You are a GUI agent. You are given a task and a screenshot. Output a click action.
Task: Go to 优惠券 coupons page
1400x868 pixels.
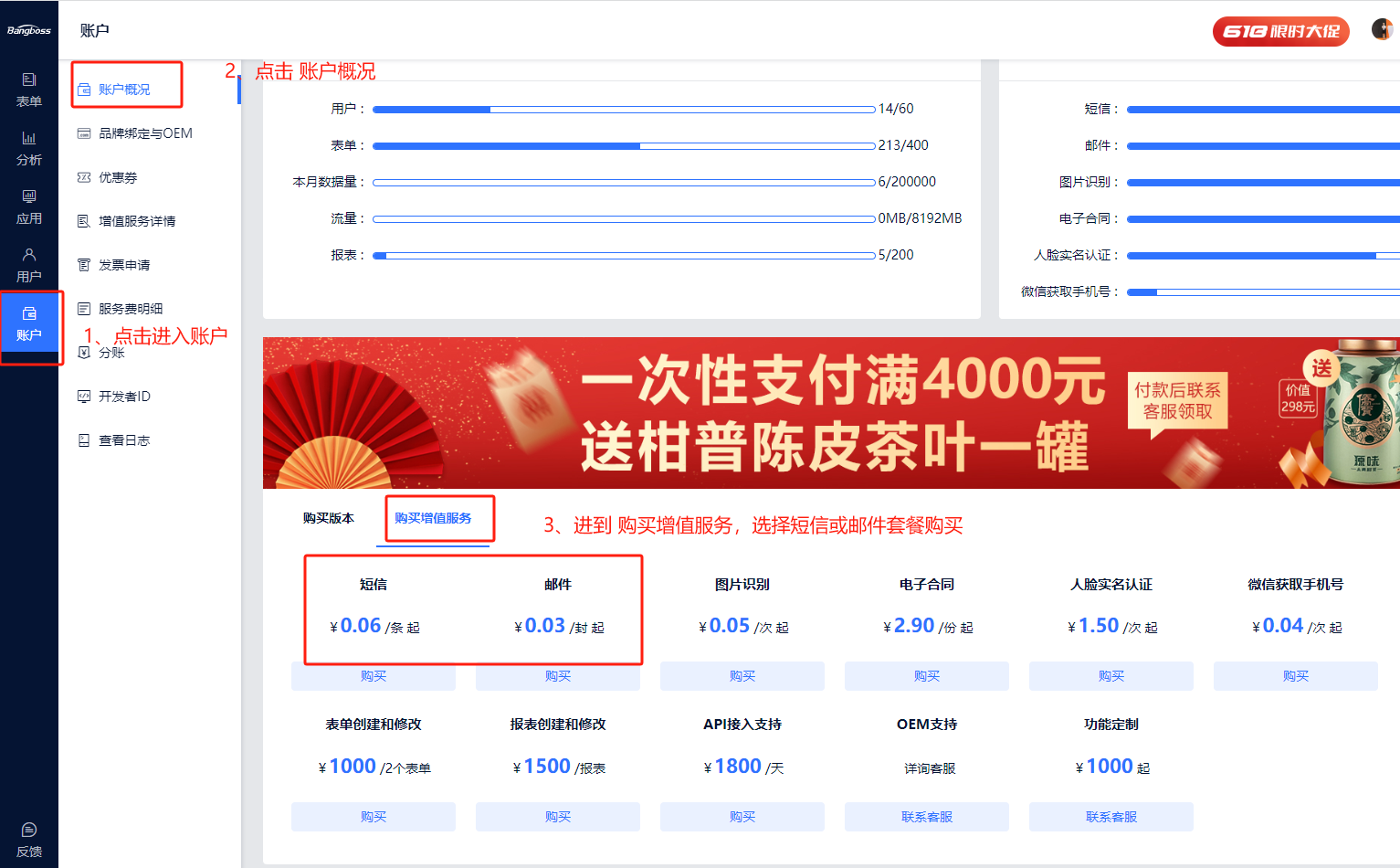[x=118, y=177]
